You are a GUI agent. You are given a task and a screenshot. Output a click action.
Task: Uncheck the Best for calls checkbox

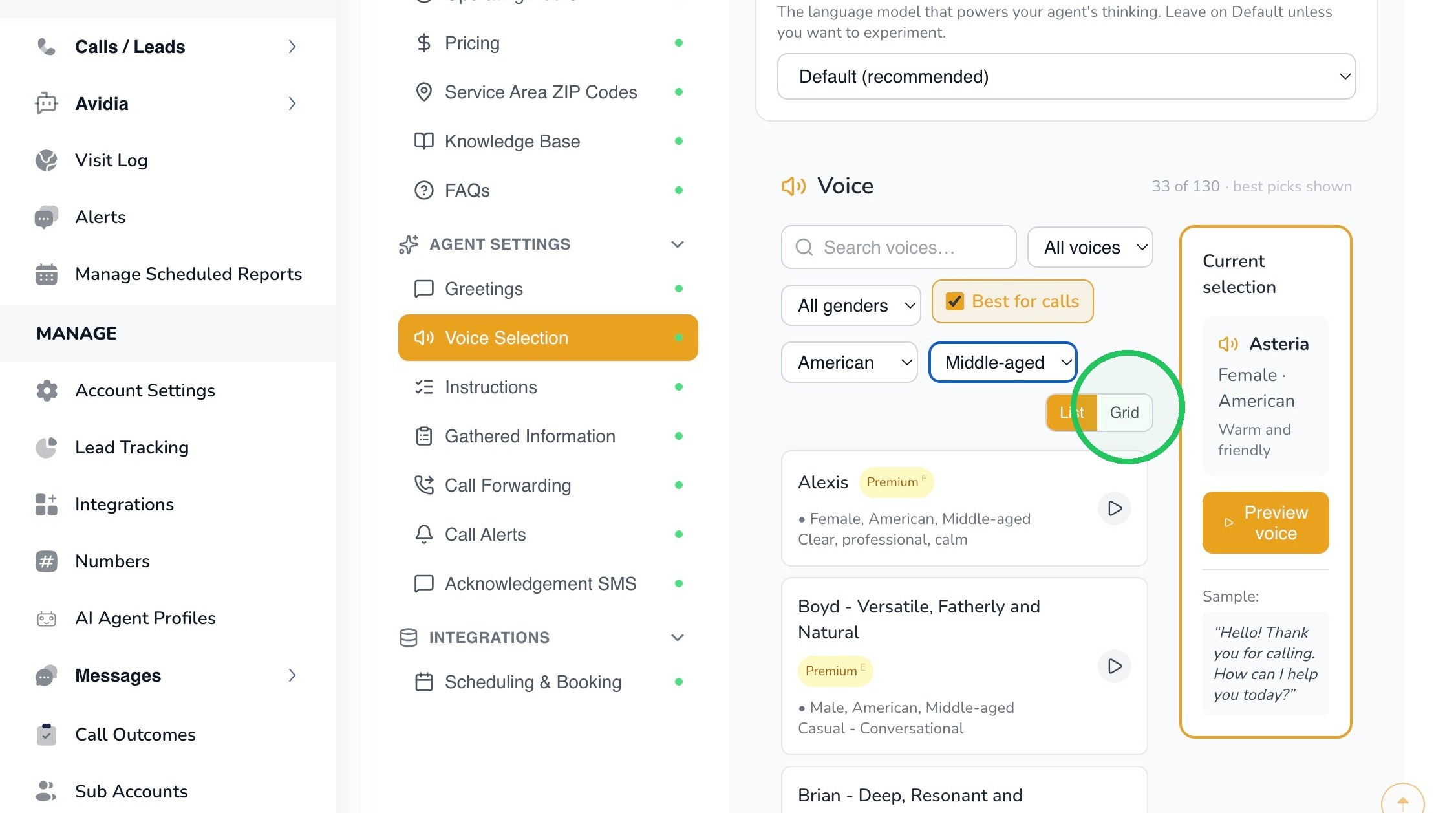click(955, 301)
